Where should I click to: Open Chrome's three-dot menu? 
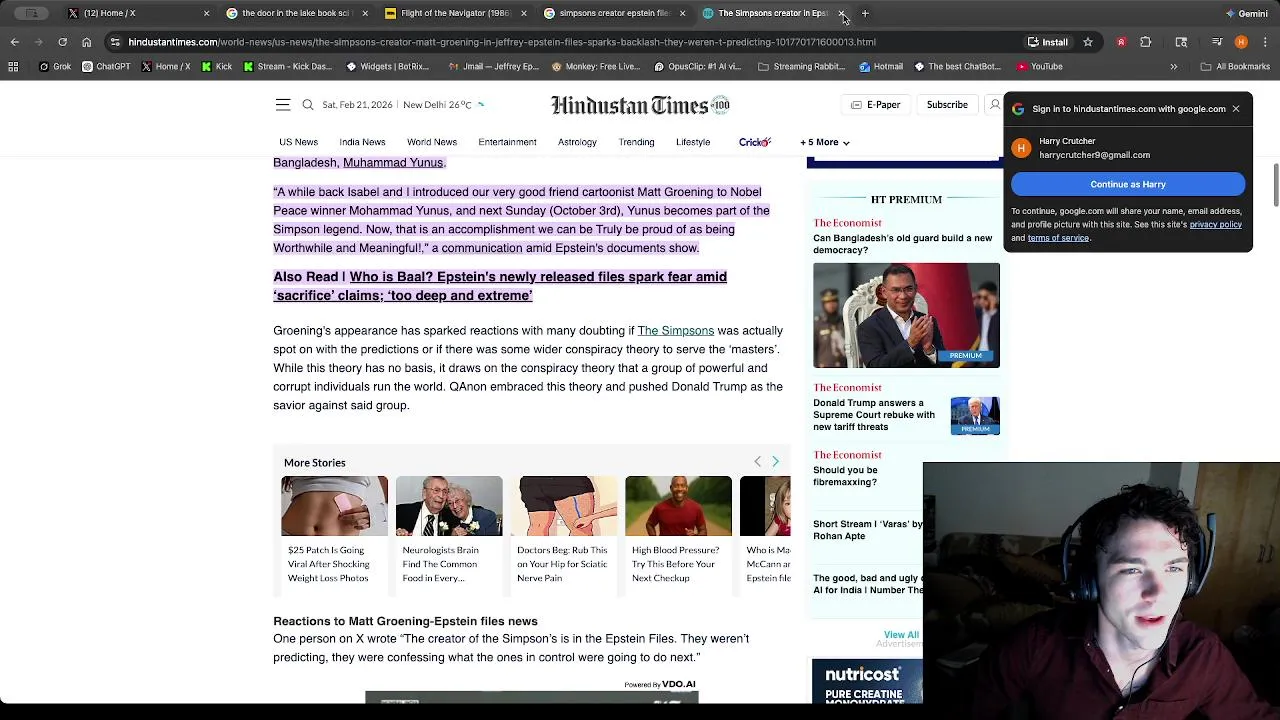pos(1265,42)
